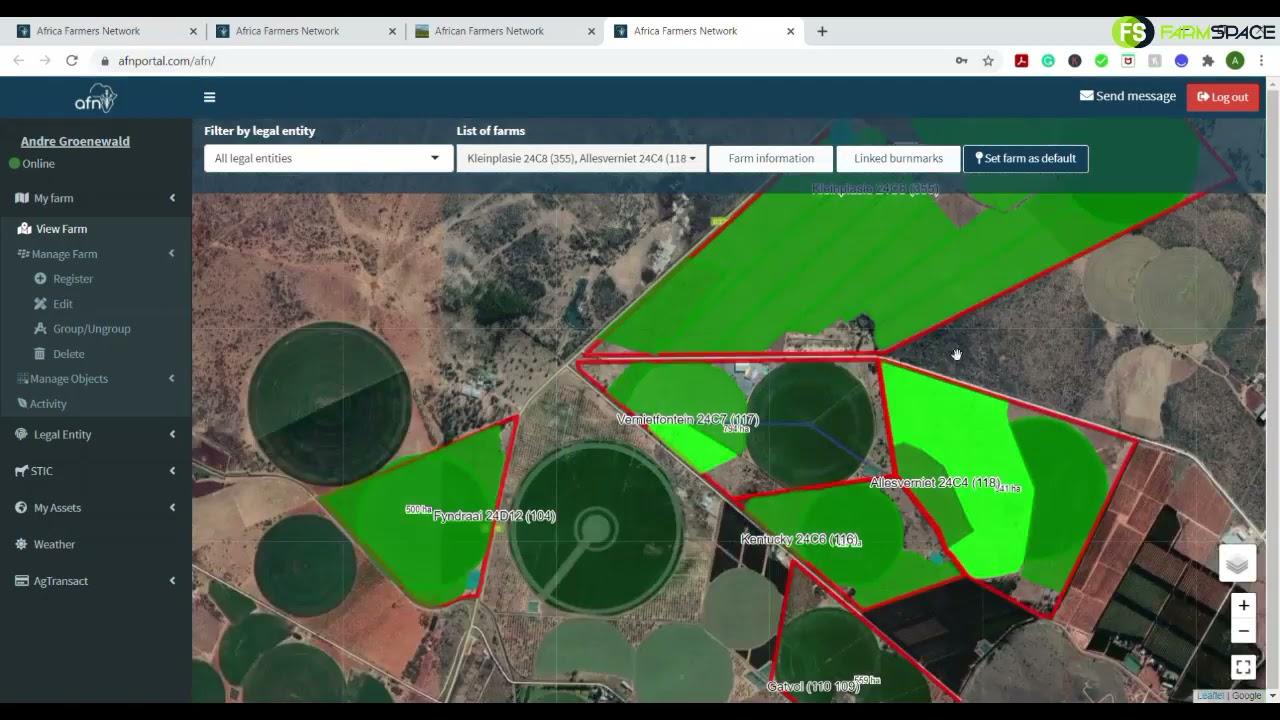The image size is (1280, 720).
Task: Enter fullscreen map view
Action: pyautogui.click(x=1243, y=667)
